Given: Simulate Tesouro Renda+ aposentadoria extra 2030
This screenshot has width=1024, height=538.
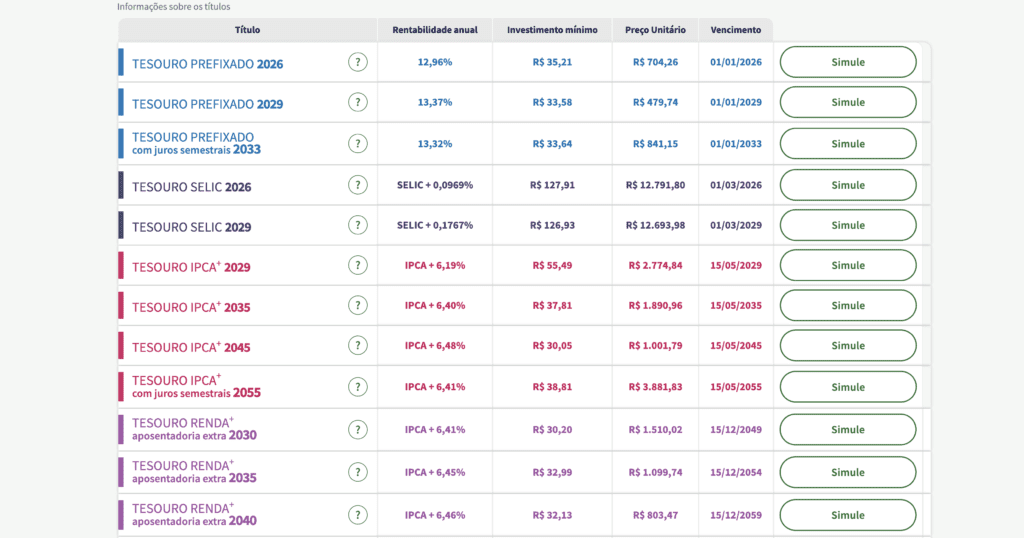Looking at the screenshot, I should [848, 430].
